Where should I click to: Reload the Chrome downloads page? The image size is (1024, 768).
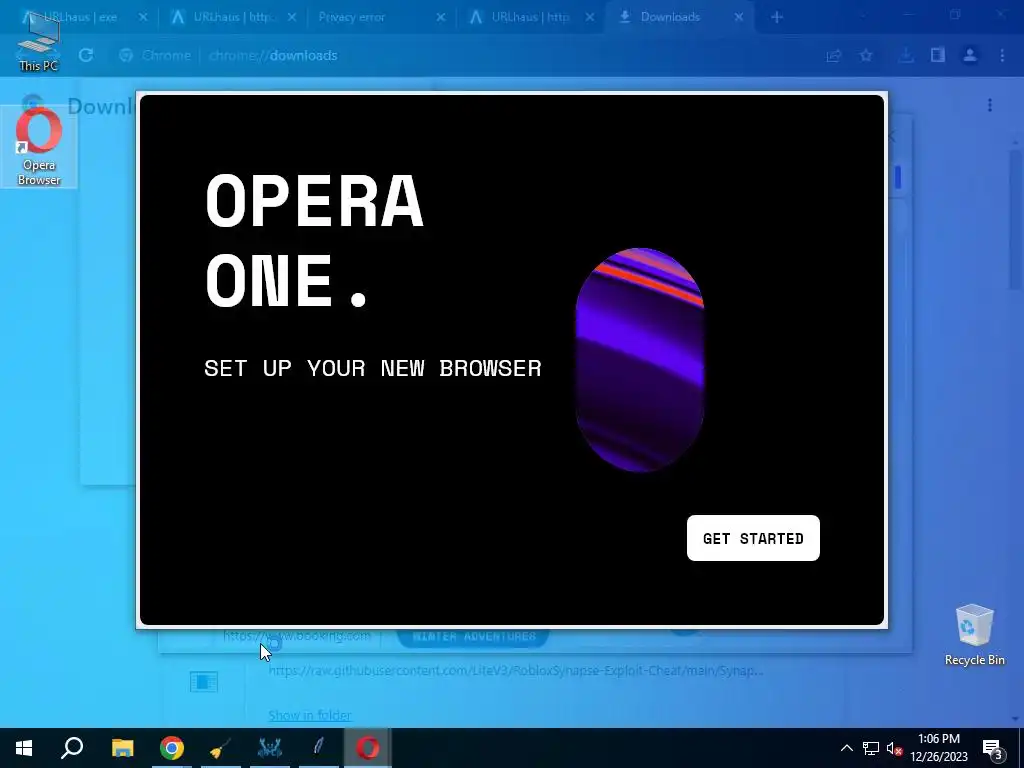pos(86,56)
